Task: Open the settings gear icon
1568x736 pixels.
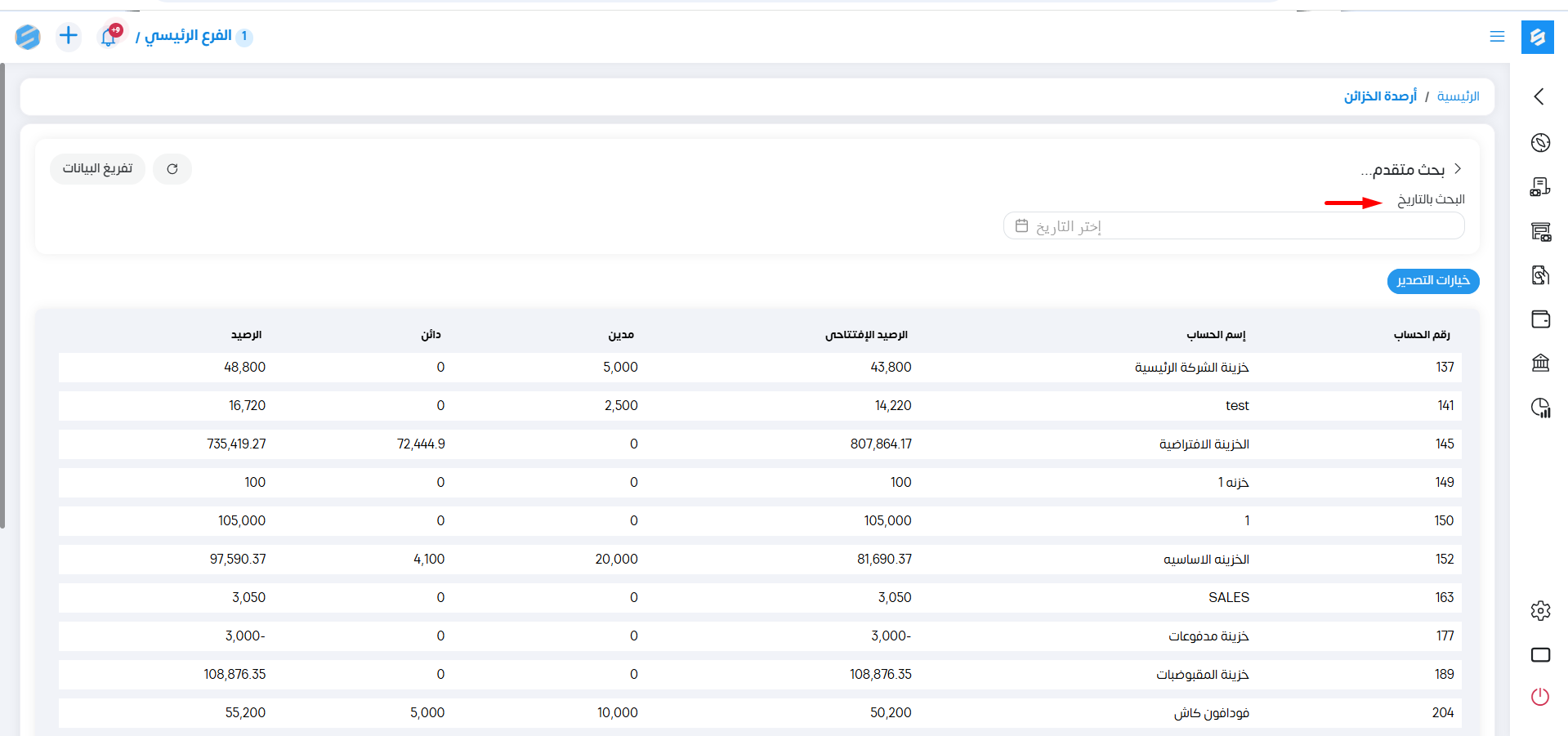Action: tap(1540, 610)
